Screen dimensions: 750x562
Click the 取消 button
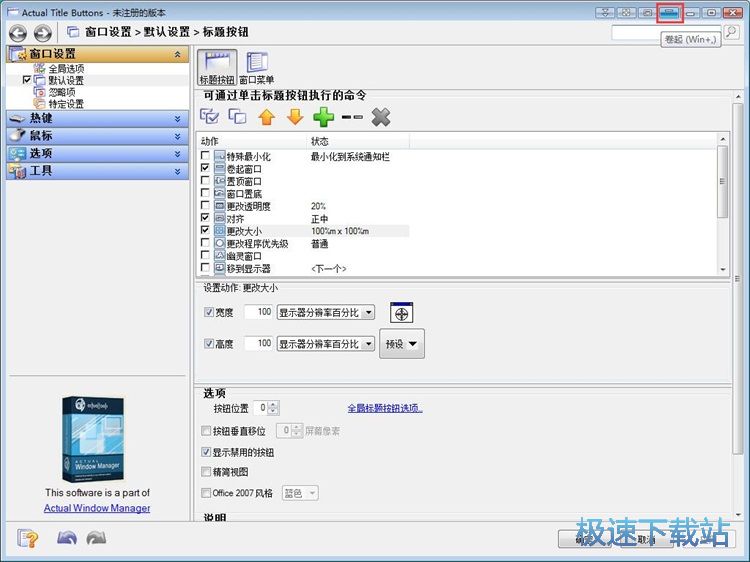tap(646, 540)
